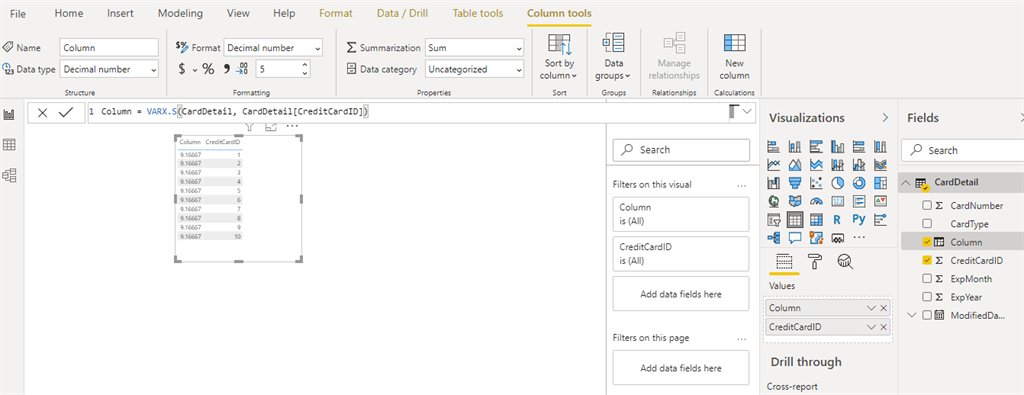Open Data category dropdown showing Uncategorized

(474, 69)
